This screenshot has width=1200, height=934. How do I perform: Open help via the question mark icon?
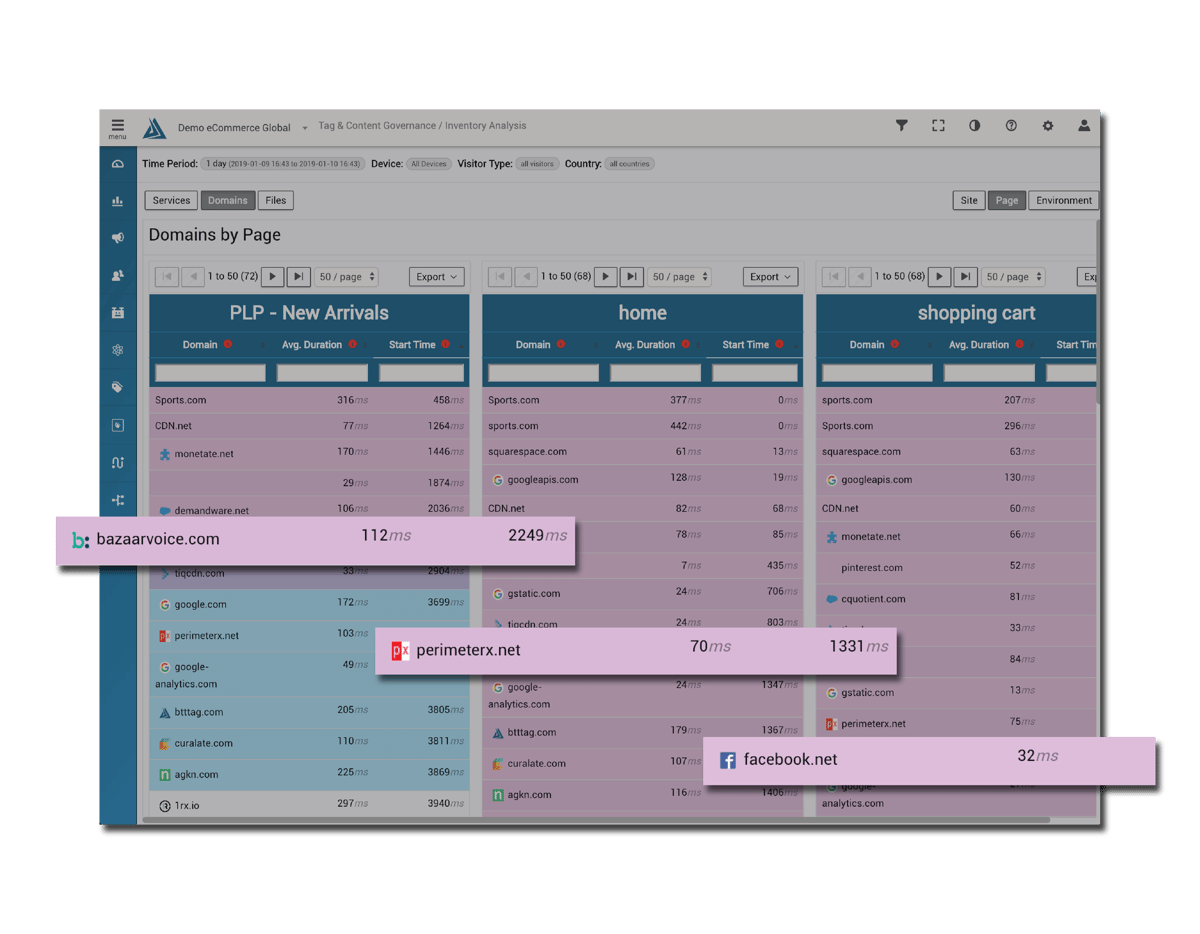[x=1011, y=126]
